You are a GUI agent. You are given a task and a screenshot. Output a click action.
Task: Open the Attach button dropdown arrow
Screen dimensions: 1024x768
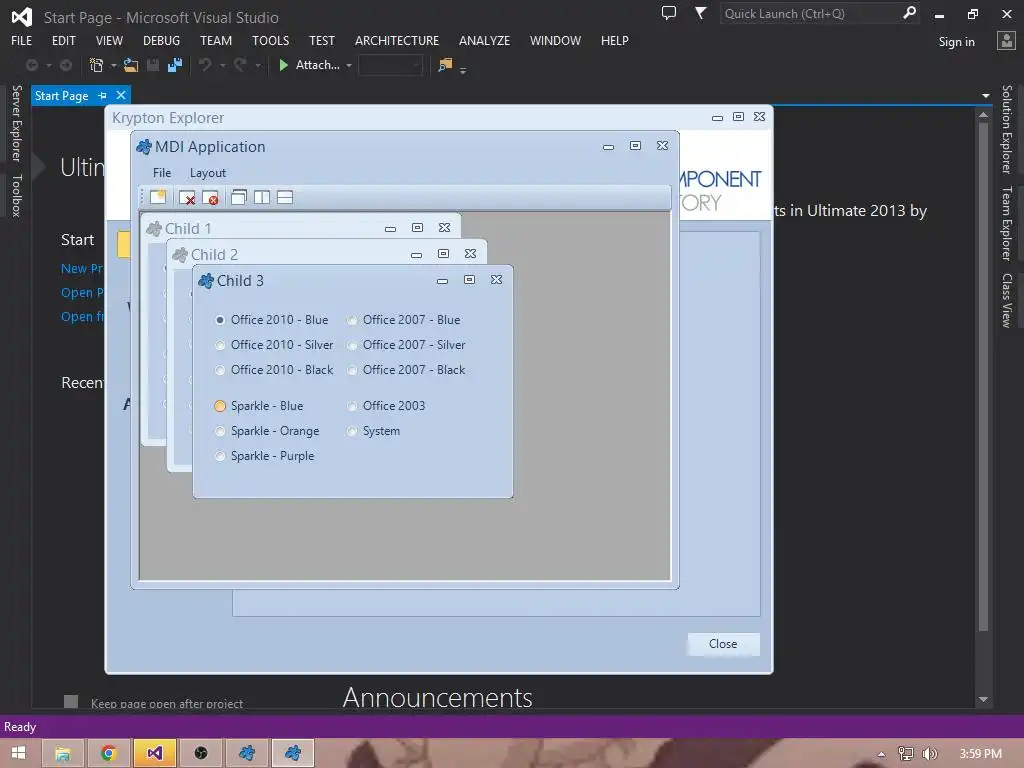point(349,65)
